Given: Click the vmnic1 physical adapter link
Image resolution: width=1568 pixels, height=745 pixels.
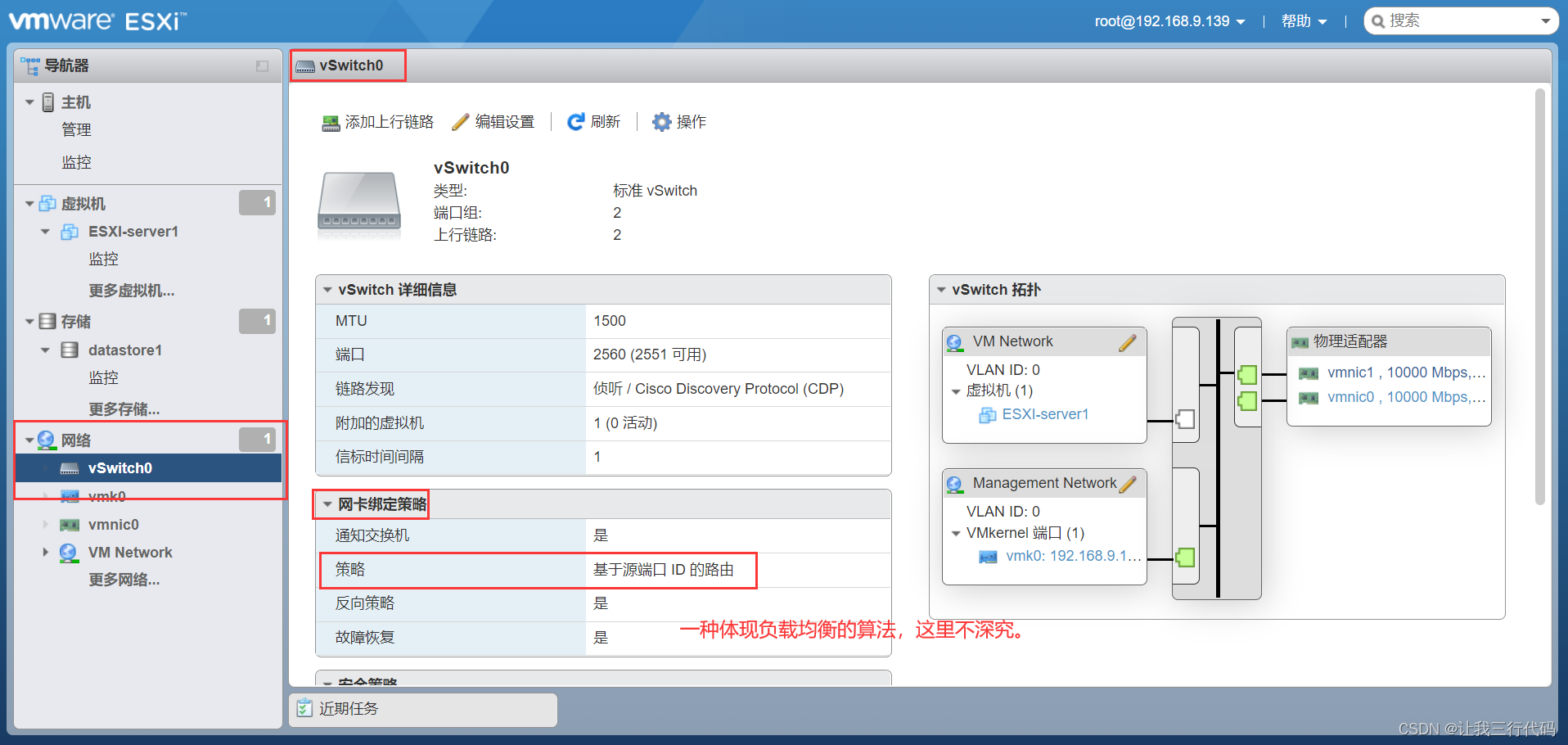Looking at the screenshot, I should 1349,372.
